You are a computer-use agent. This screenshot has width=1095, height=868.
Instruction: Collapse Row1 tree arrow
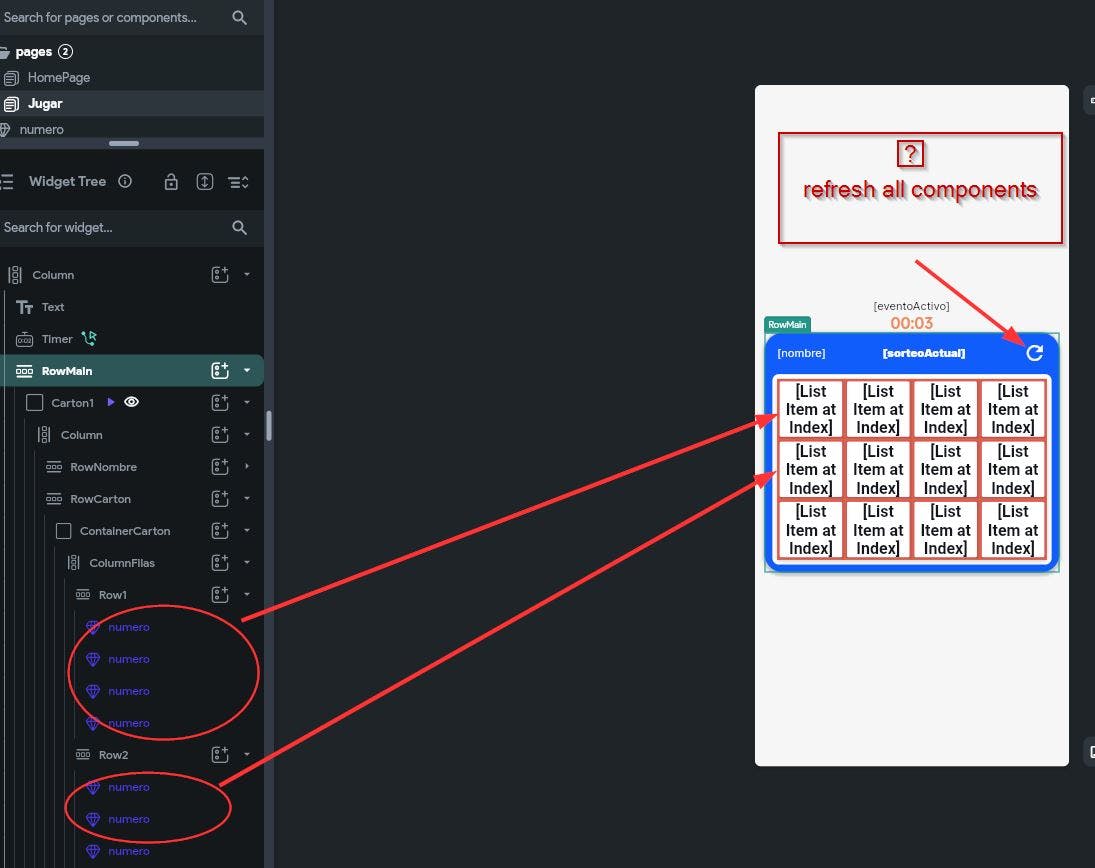(x=247, y=594)
